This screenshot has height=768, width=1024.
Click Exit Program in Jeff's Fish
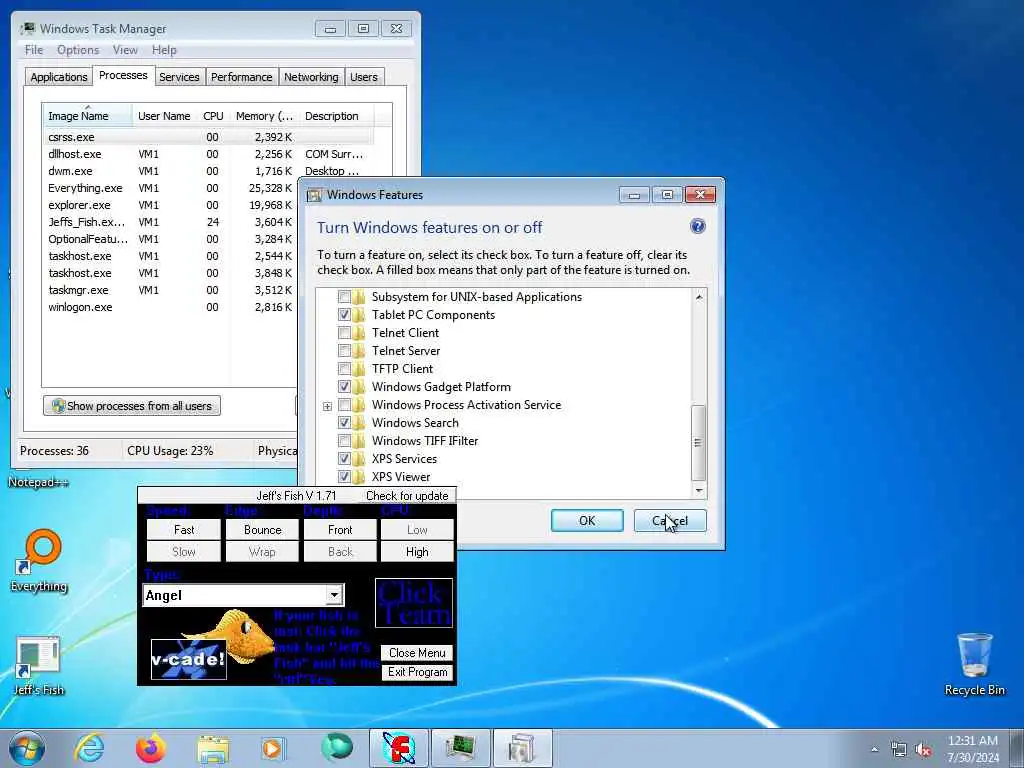pyautogui.click(x=417, y=672)
